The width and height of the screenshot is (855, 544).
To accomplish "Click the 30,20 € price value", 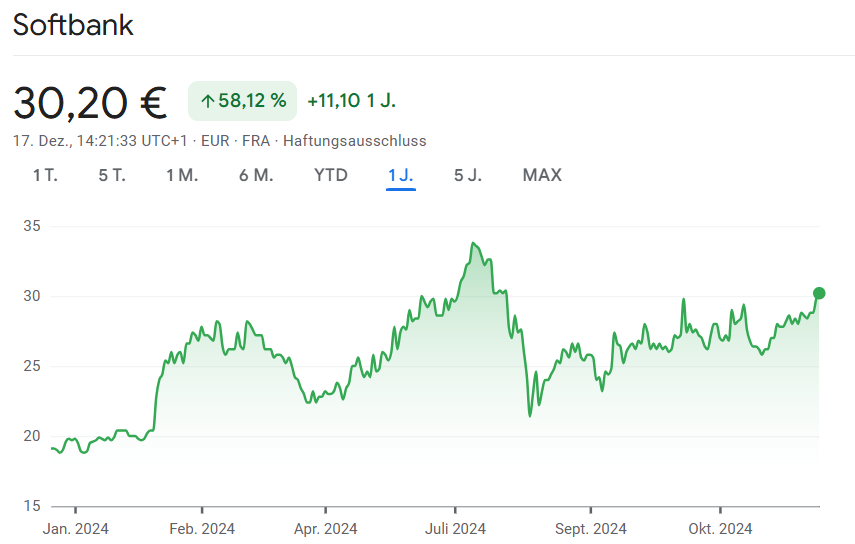I will [x=90, y=102].
